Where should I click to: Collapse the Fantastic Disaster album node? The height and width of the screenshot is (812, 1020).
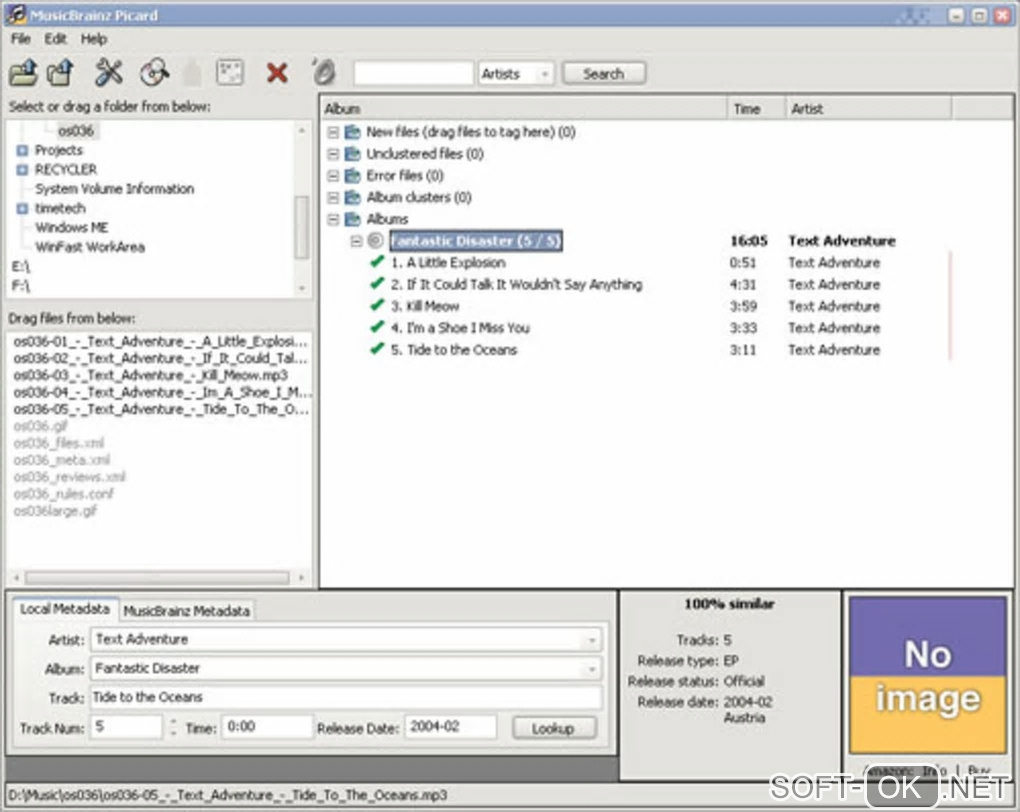[356, 241]
